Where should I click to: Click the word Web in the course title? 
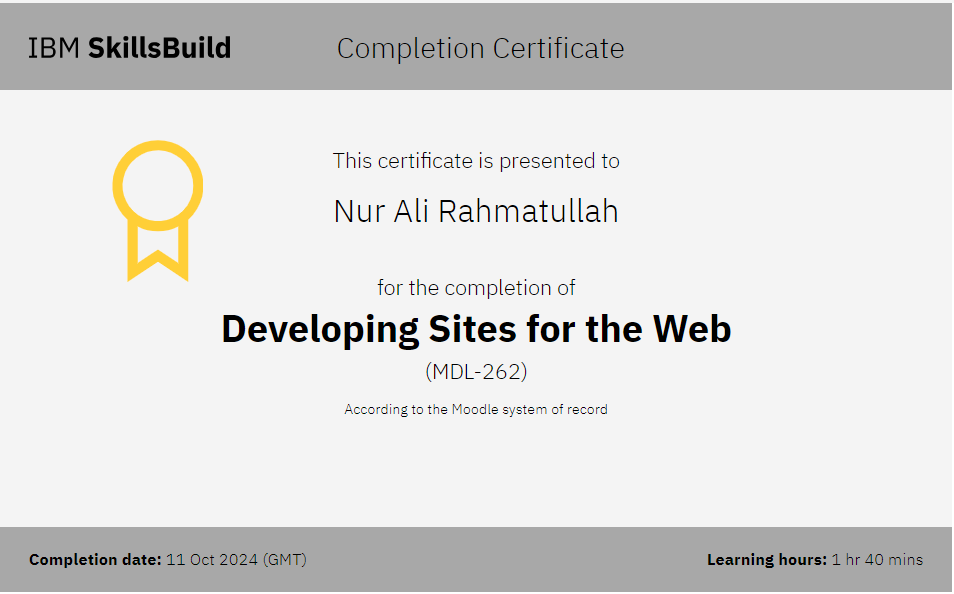tap(692, 329)
